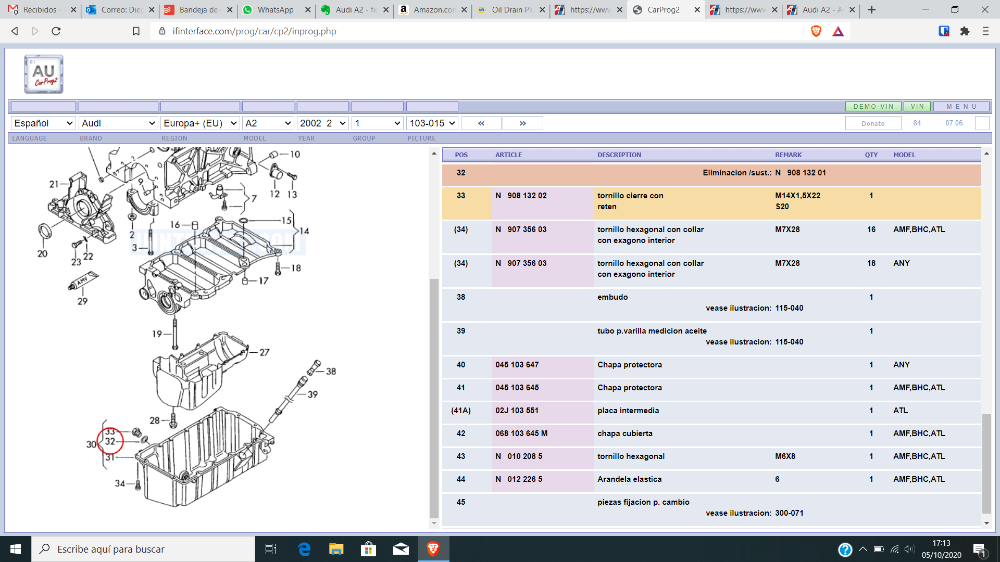
Task: Click the POS column header
Action: pyautogui.click(x=461, y=154)
